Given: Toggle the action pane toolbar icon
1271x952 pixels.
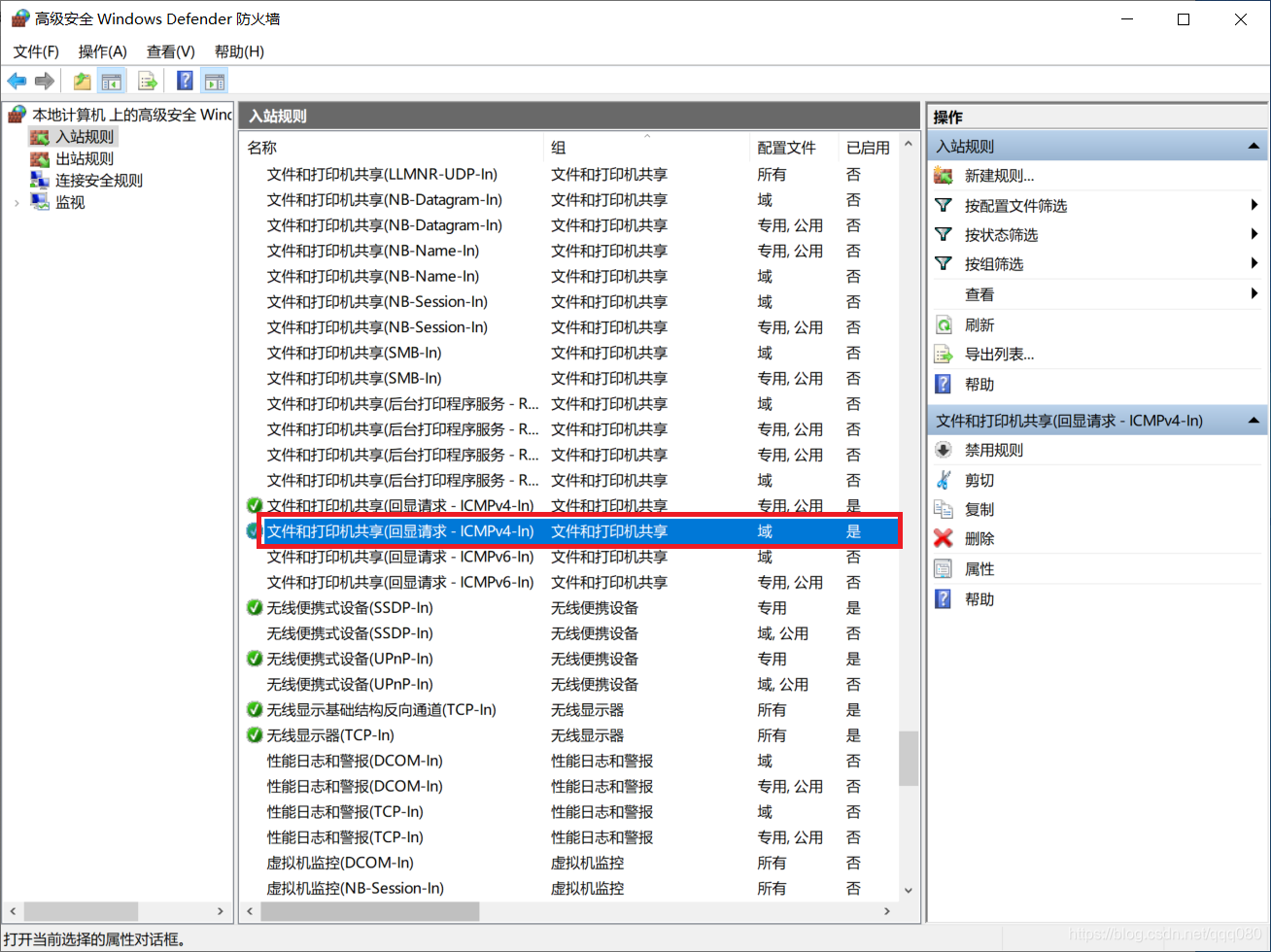Looking at the screenshot, I should pos(215,81).
